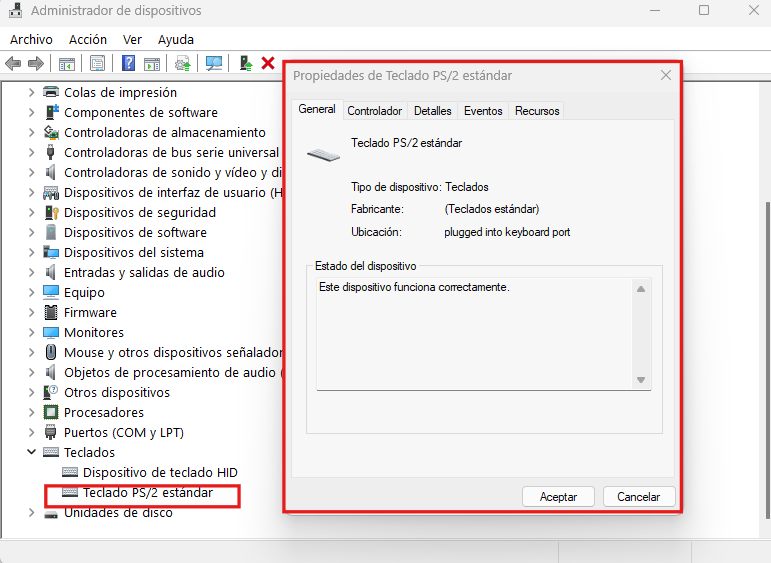Scan for hardware changes monitor icon
The height and width of the screenshot is (563, 771).
tap(214, 63)
